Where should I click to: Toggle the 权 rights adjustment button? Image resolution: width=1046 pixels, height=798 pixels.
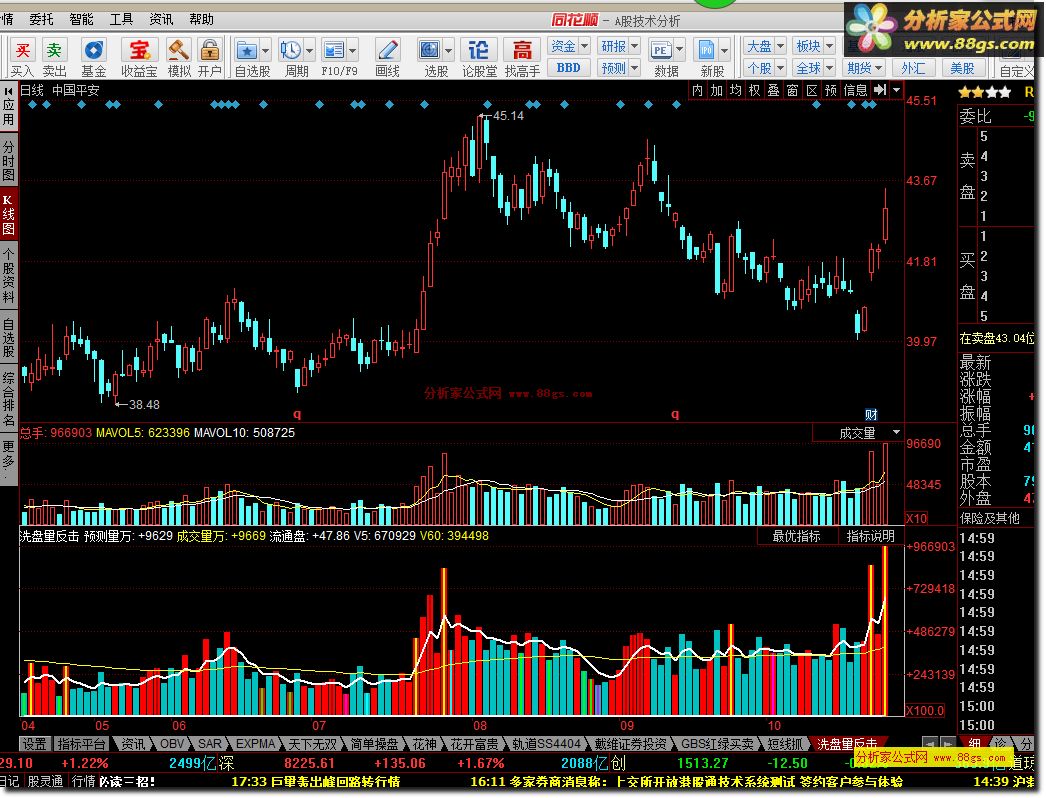(754, 90)
